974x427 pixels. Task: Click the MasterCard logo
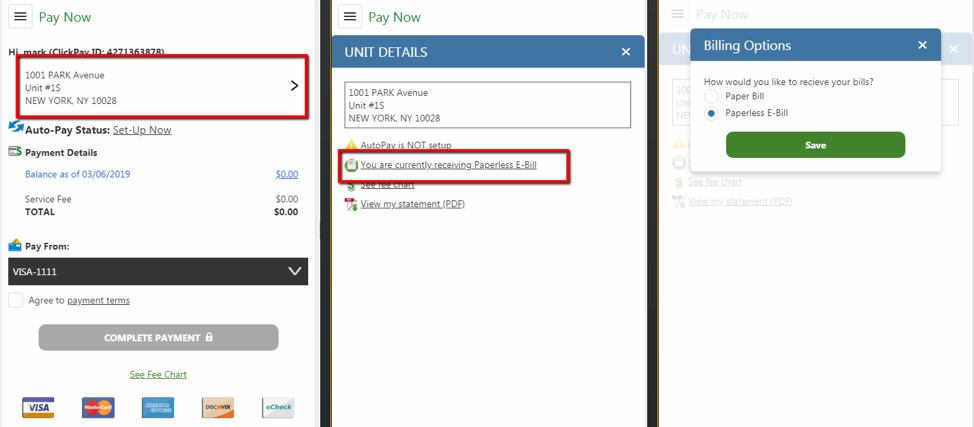coord(98,408)
